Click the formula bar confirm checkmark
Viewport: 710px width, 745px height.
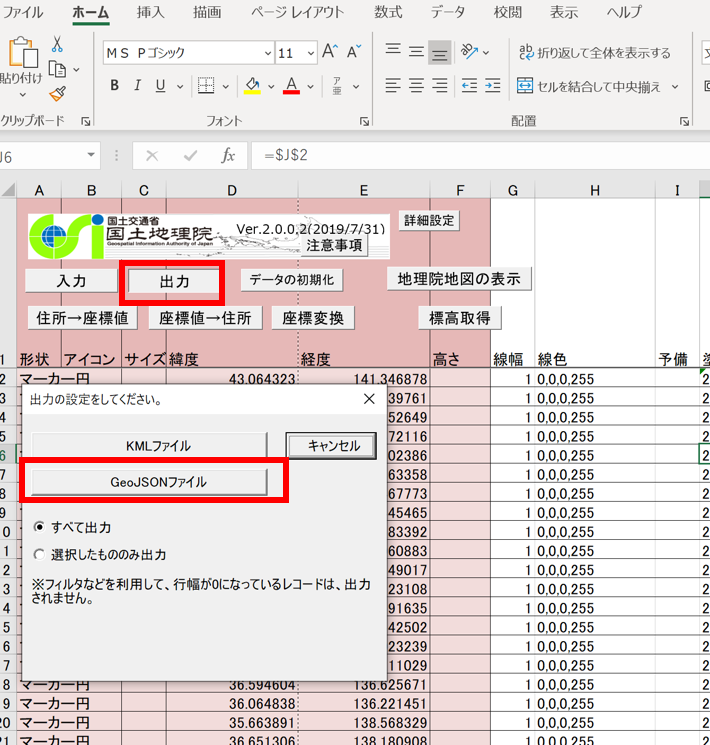[191, 155]
